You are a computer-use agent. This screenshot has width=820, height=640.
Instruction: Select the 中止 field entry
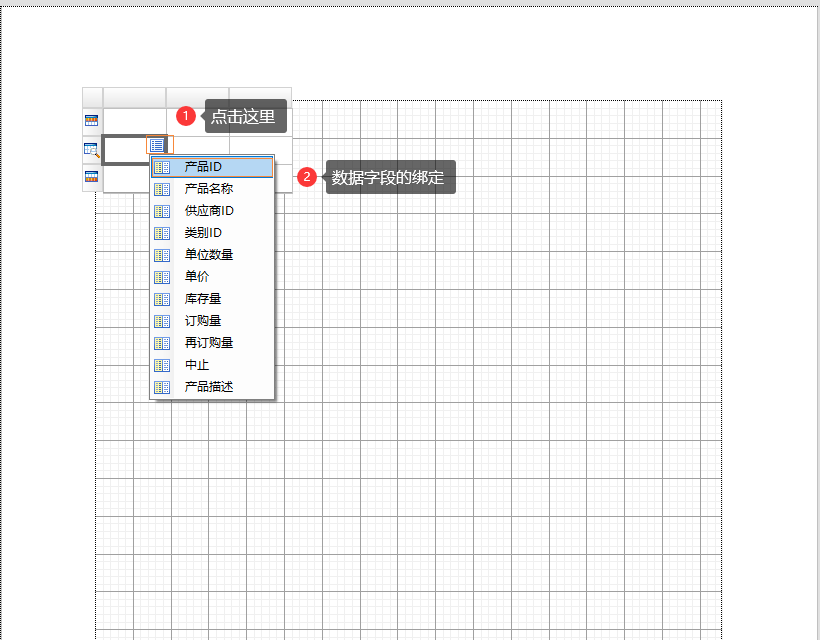coord(212,364)
